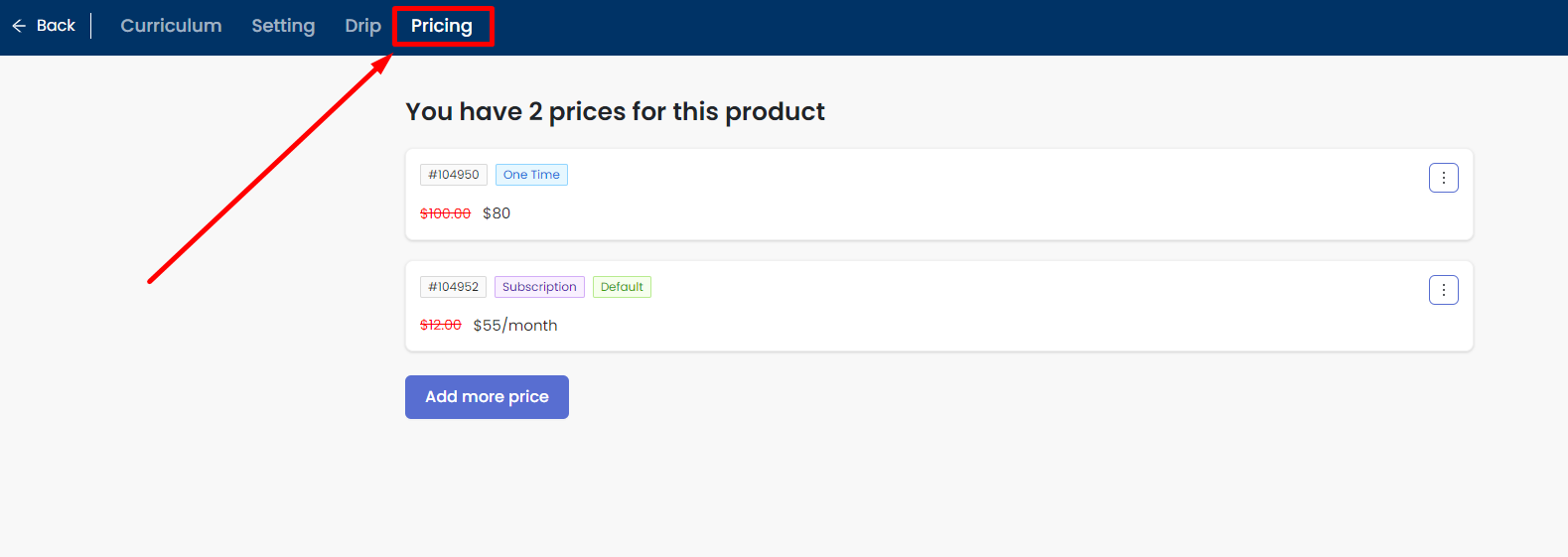Click the Default badge
Viewport: 1568px width, 557px height.
[622, 287]
